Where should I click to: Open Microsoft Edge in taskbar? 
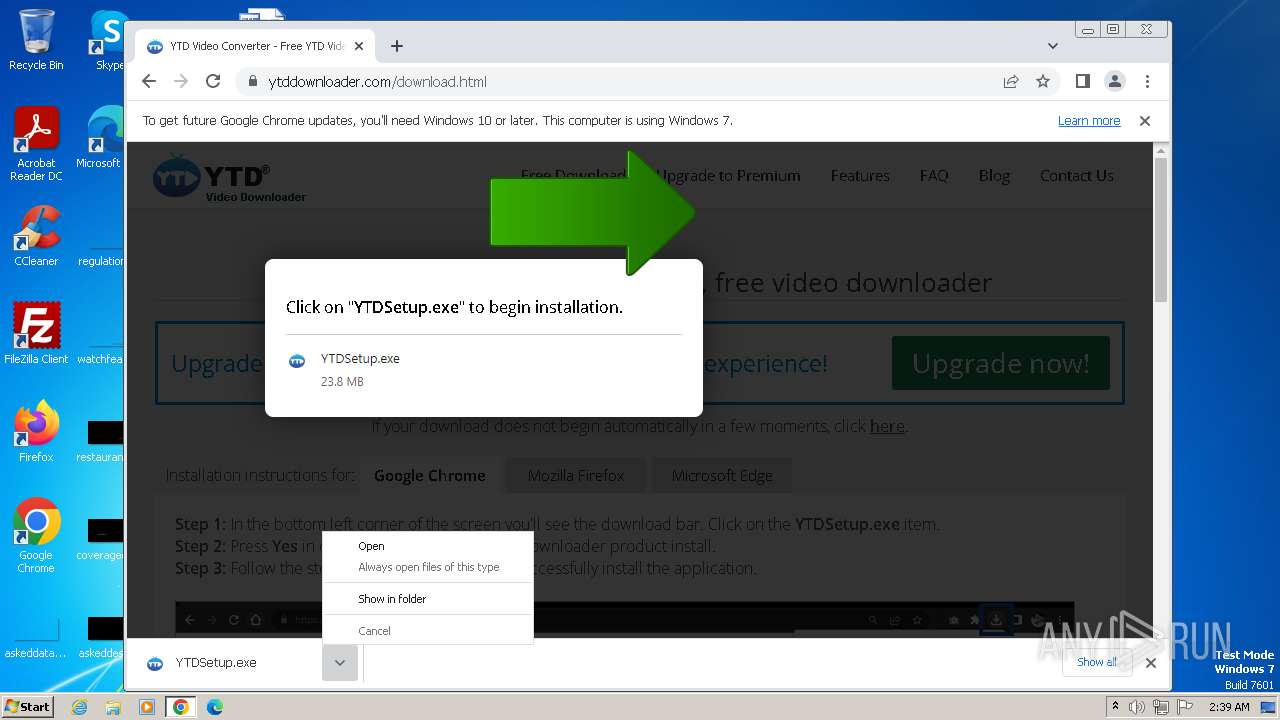tap(214, 707)
